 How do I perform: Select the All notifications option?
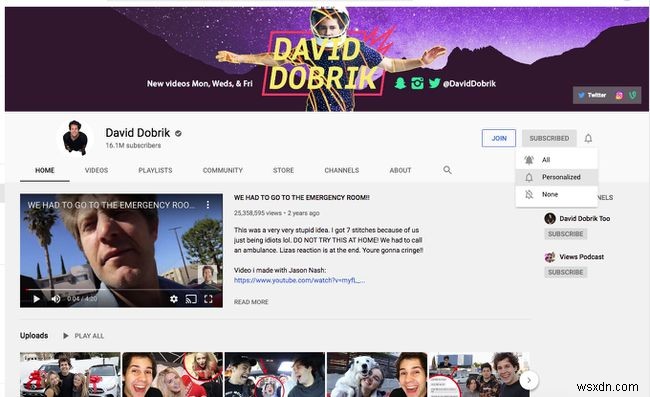pyautogui.click(x=556, y=160)
